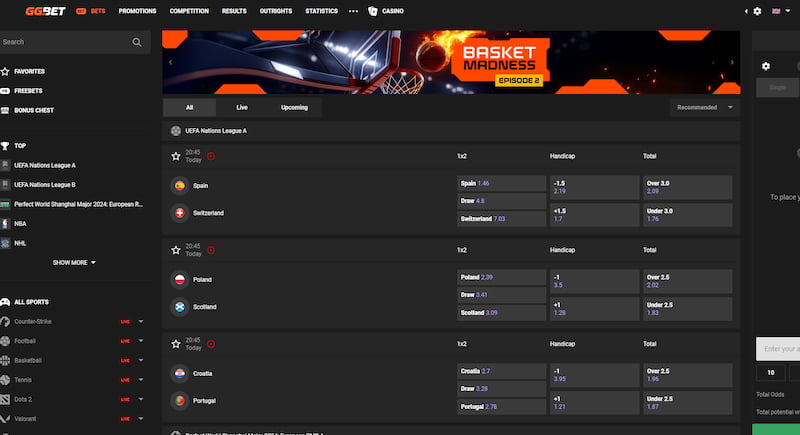The image size is (800, 435).
Task: Select the All matches tab
Action: (189, 108)
